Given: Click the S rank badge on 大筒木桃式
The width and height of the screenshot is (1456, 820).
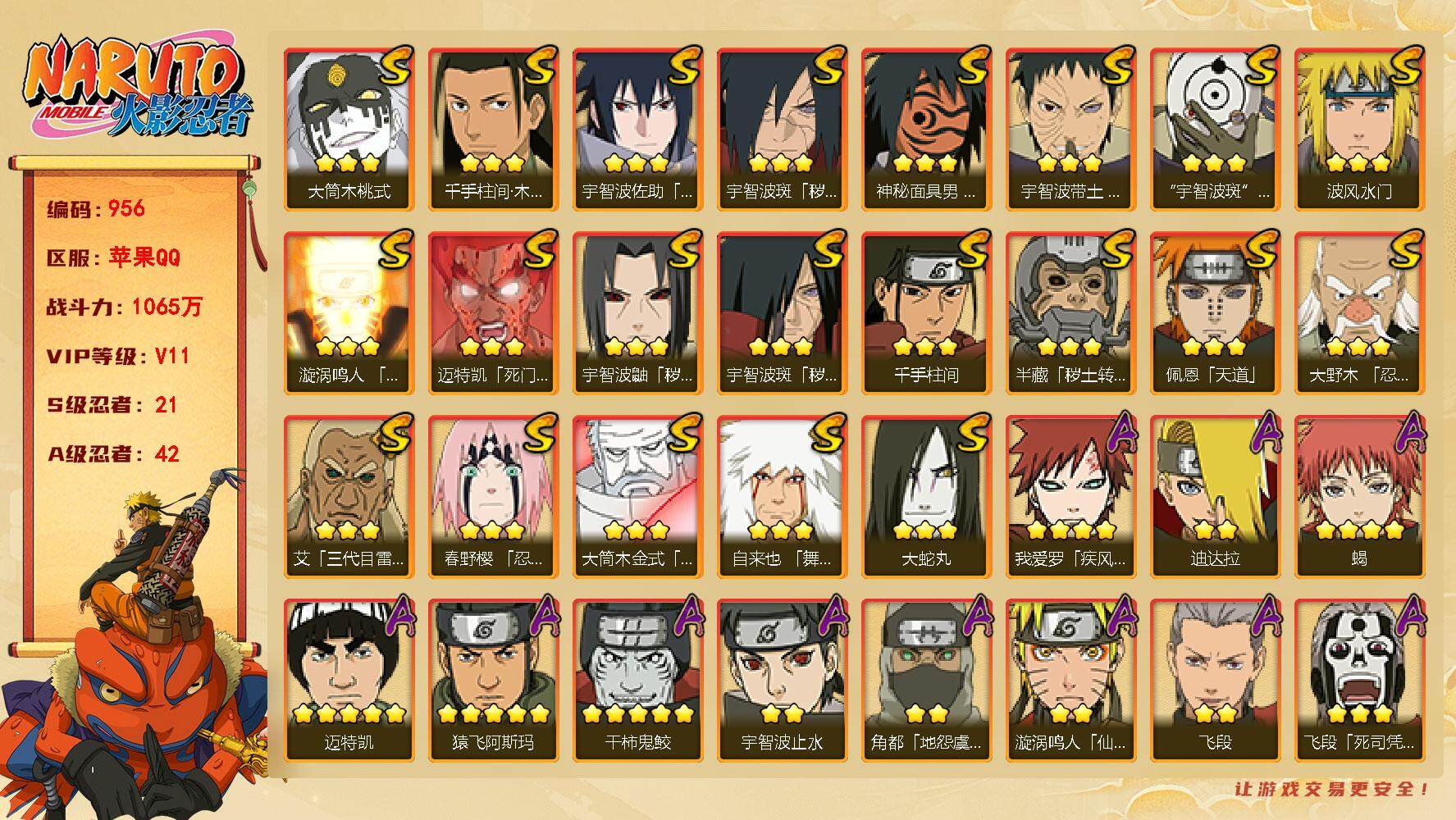Looking at the screenshot, I should pyautogui.click(x=394, y=66).
